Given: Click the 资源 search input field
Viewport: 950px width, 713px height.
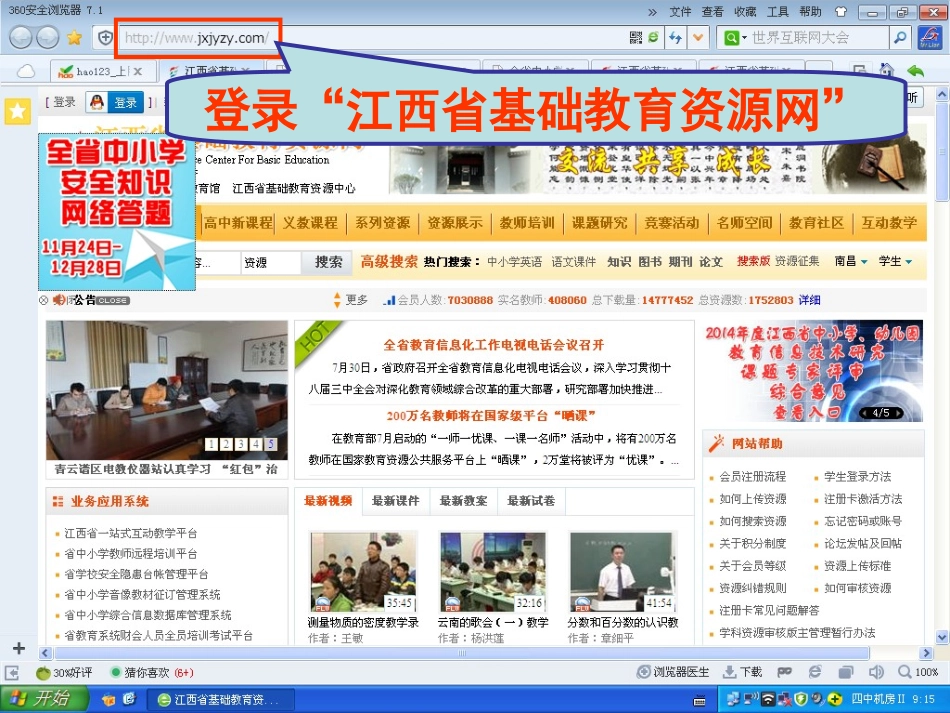Looking at the screenshot, I should point(270,262).
